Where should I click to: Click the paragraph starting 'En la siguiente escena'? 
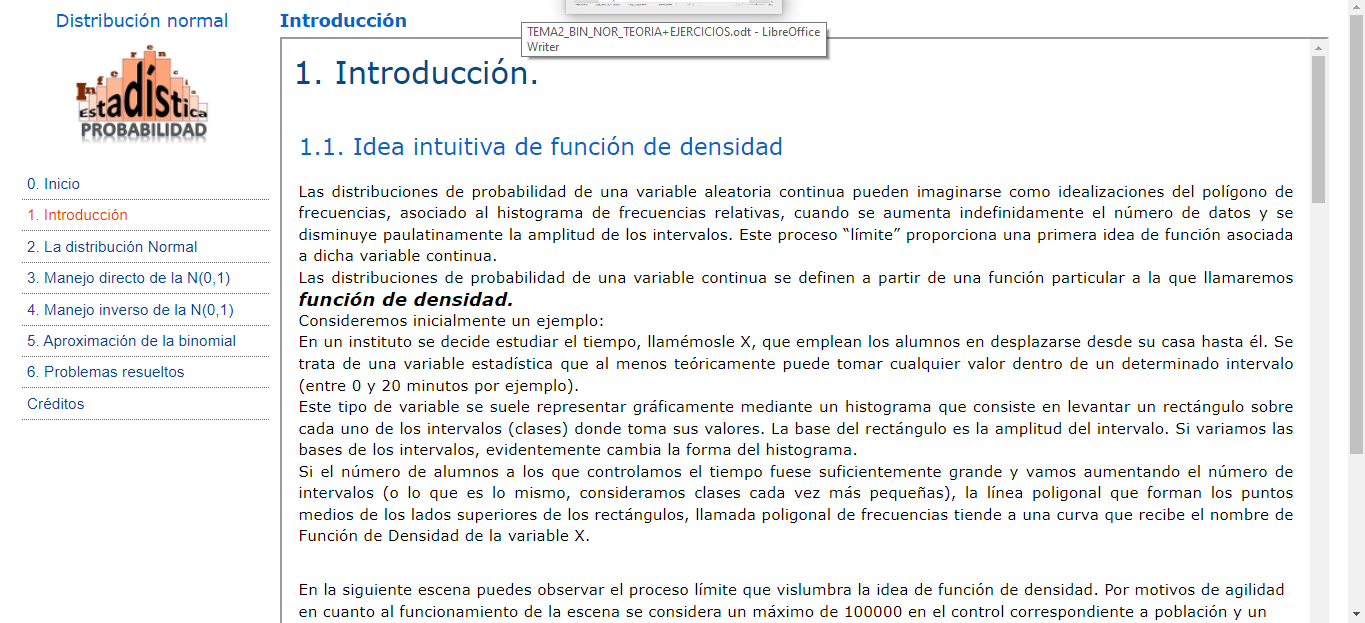(x=790, y=600)
